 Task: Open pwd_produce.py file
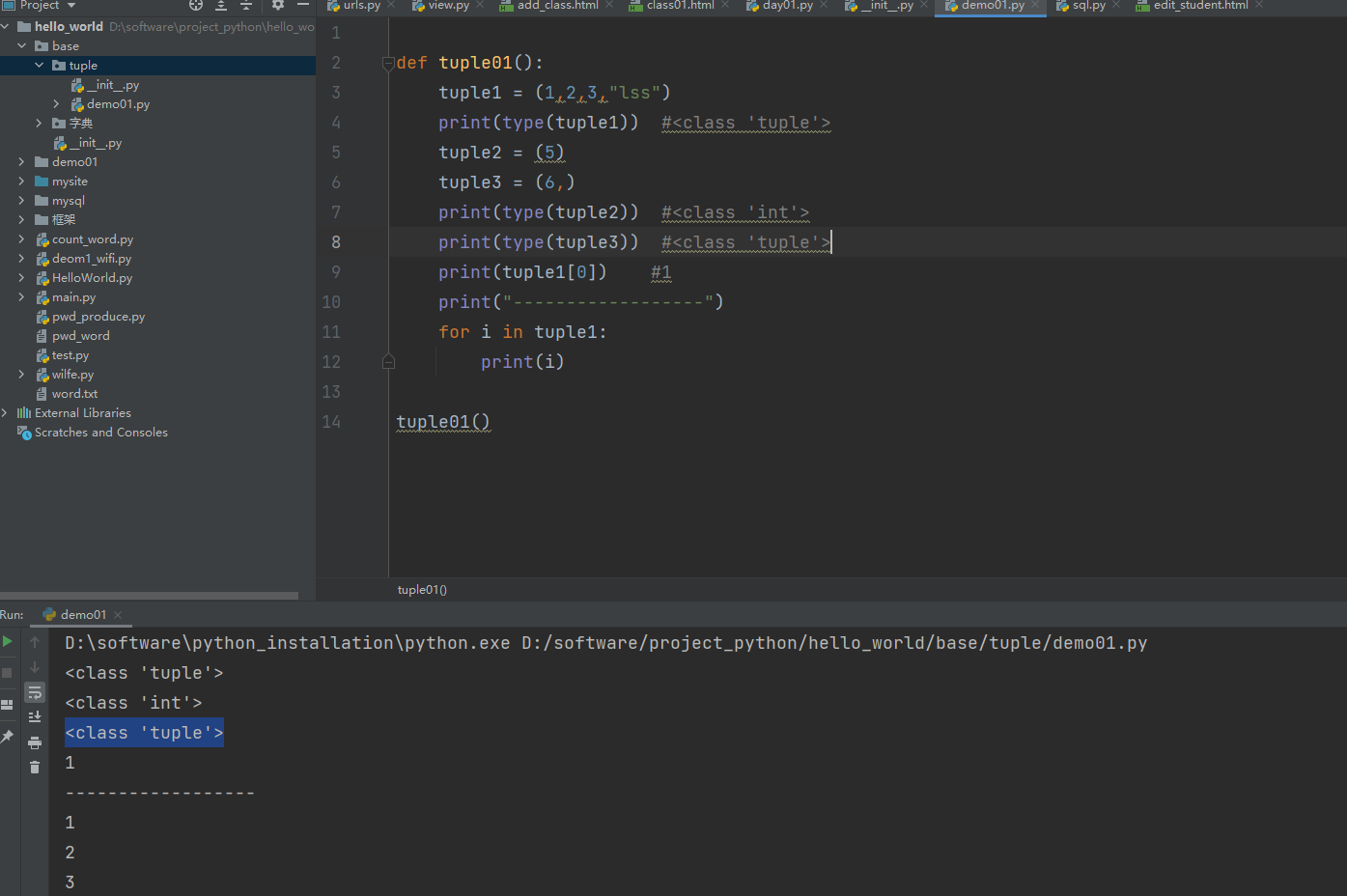click(98, 317)
